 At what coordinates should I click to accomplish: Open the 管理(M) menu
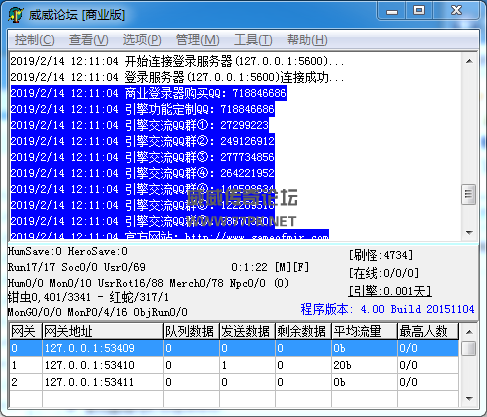(x=197, y=40)
